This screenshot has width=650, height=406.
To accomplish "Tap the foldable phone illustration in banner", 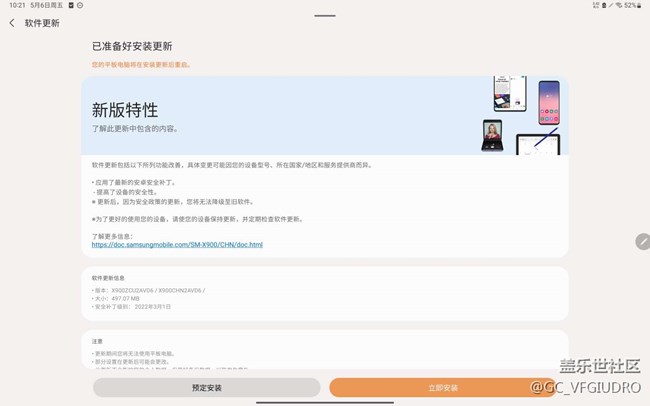I will click(493, 136).
